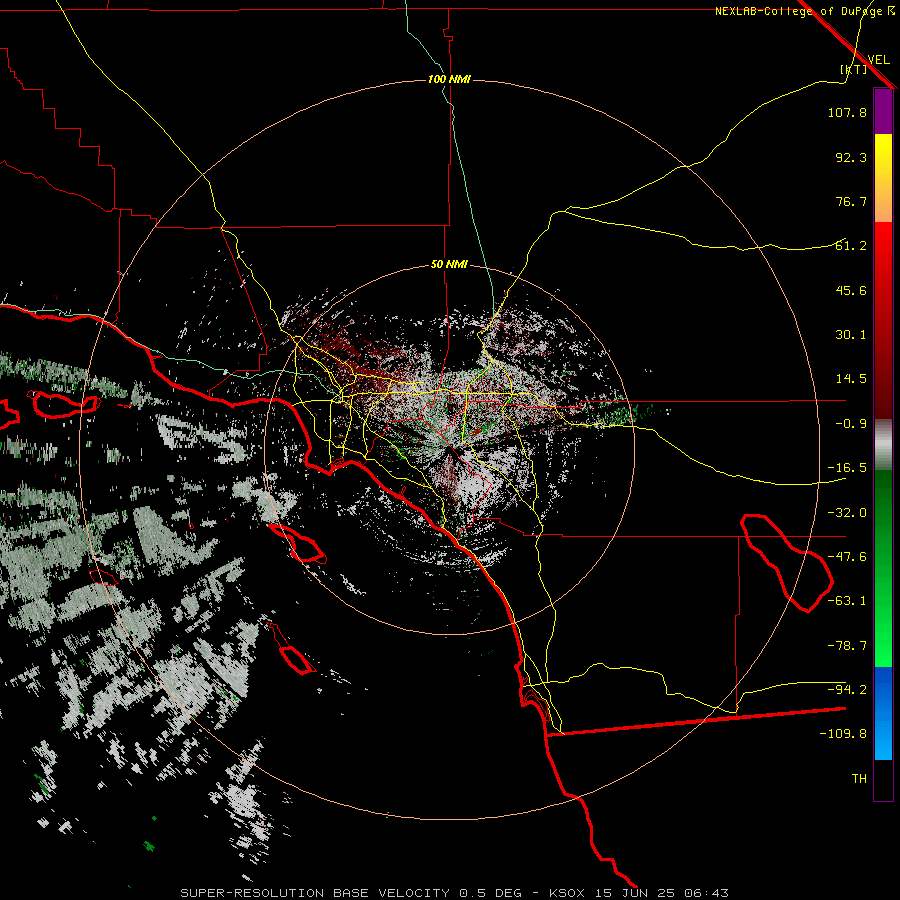Select the -63.1 legend value
The height and width of the screenshot is (900, 900).
[847, 601]
